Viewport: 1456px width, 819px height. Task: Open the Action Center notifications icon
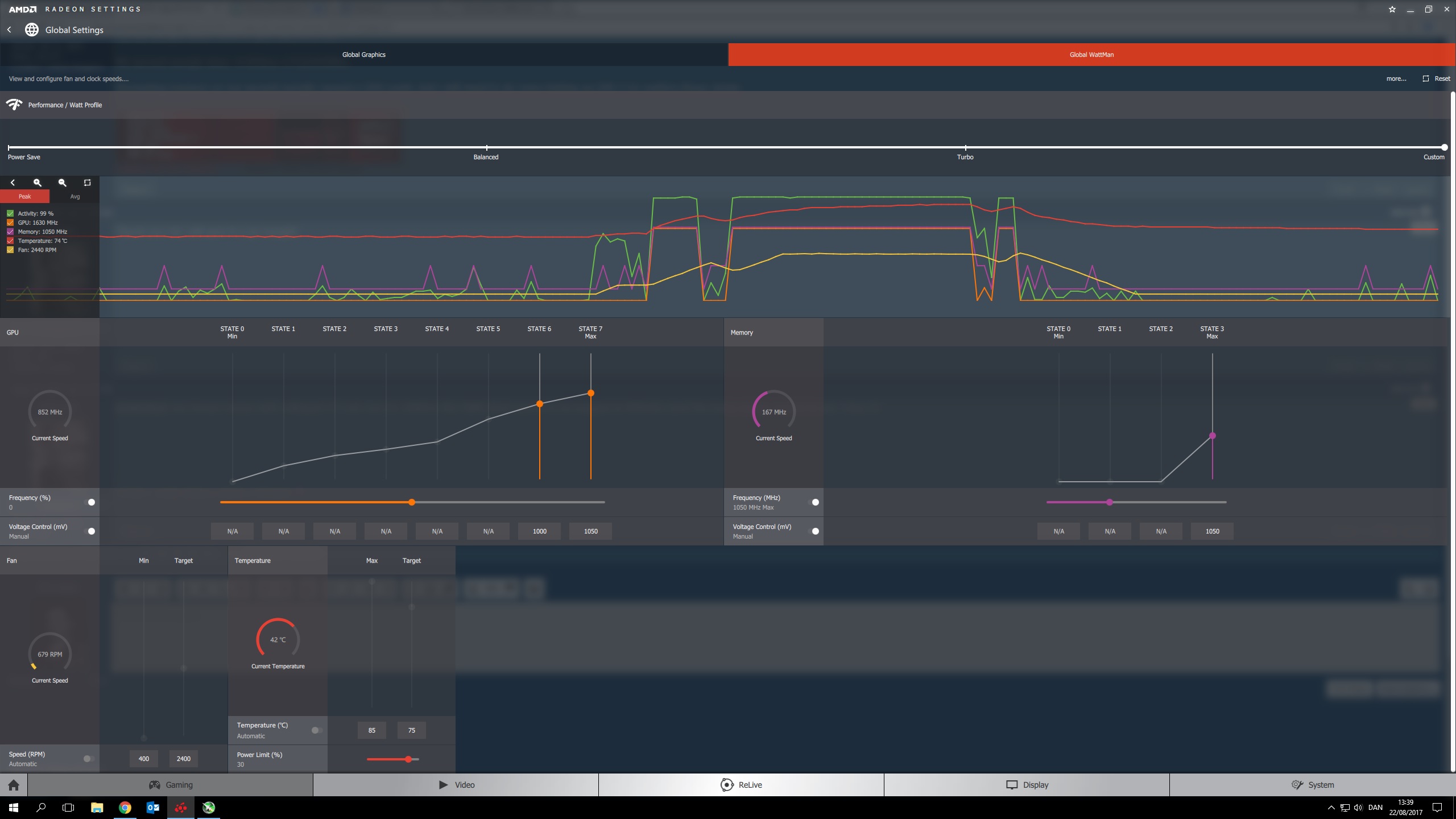(1437, 808)
